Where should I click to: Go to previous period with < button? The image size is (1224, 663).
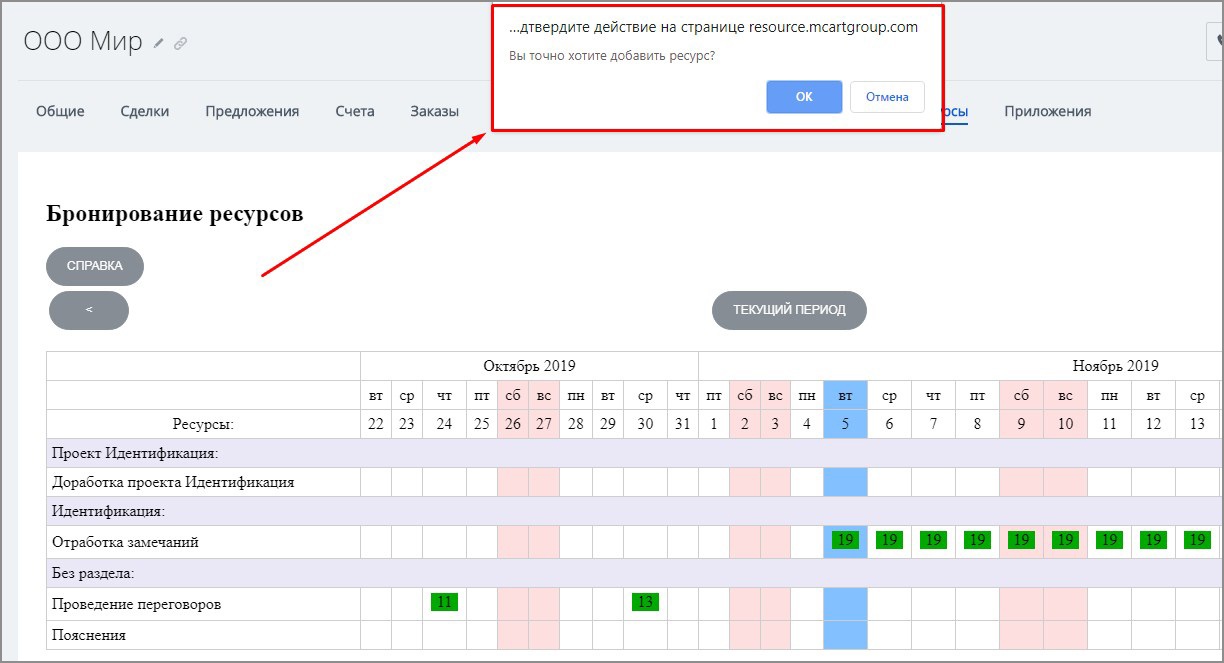click(89, 310)
